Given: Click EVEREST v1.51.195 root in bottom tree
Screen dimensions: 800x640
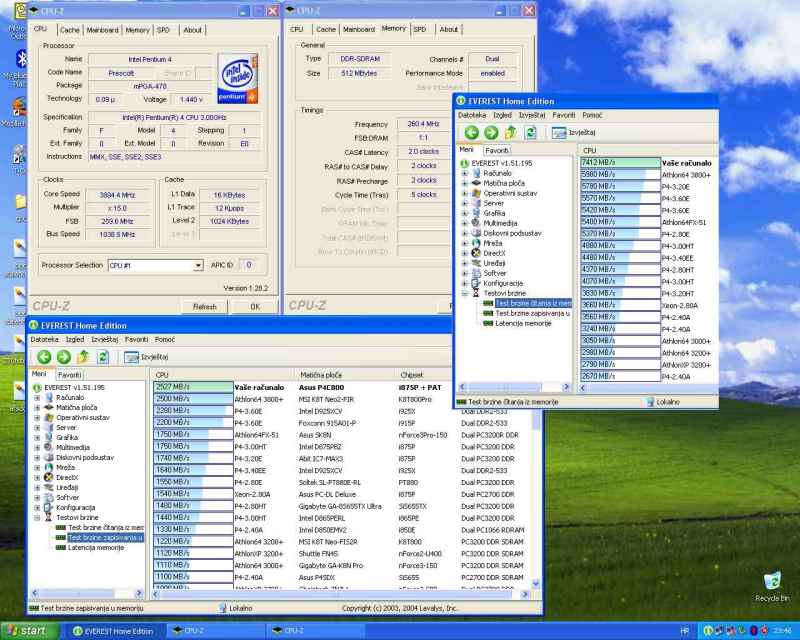Looking at the screenshot, I should click(74, 387).
